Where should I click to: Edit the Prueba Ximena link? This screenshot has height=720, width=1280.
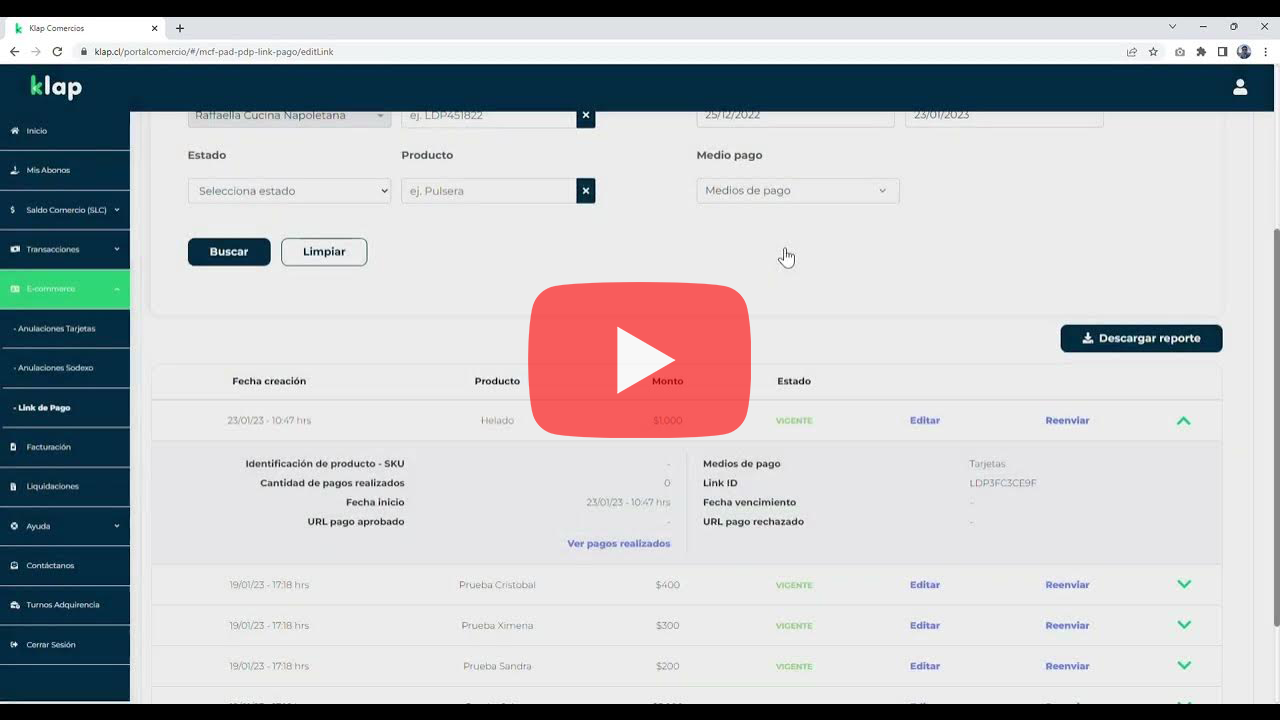pyautogui.click(x=925, y=626)
